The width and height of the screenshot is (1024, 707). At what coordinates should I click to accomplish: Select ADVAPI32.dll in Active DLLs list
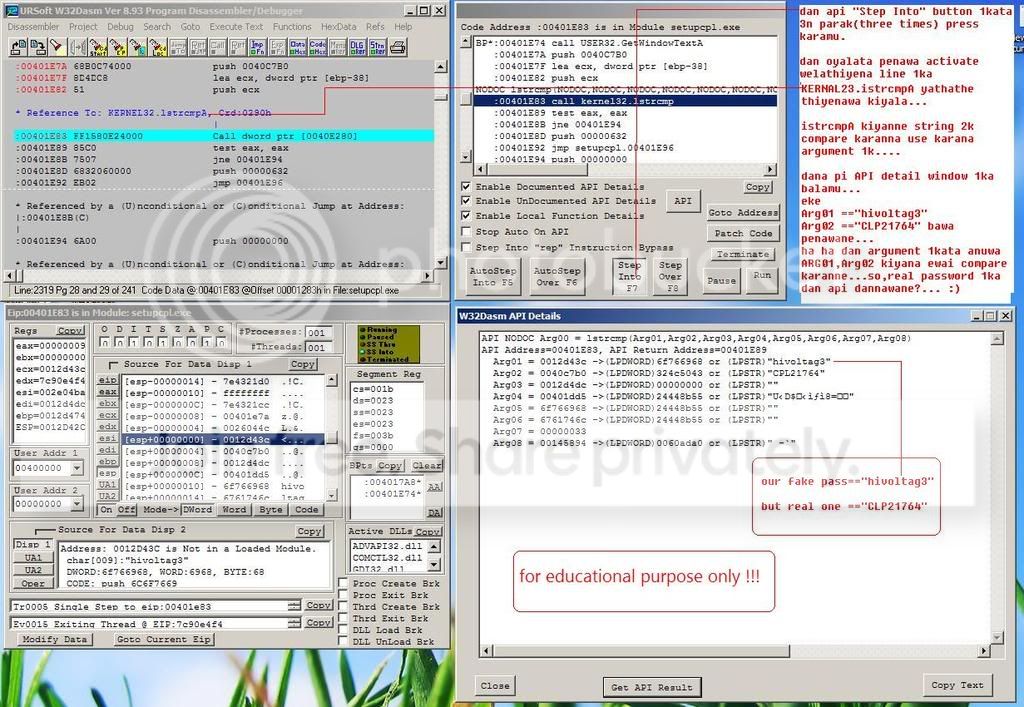click(387, 546)
